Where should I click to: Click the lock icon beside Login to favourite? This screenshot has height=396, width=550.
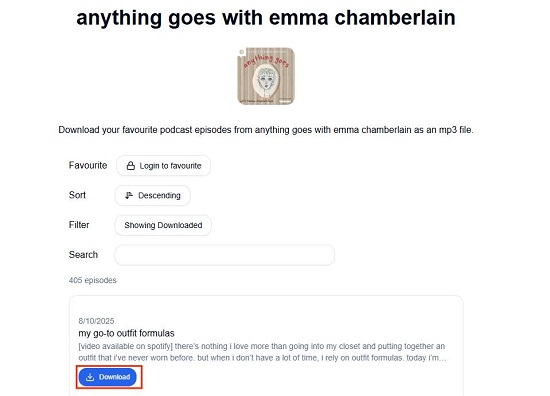pyautogui.click(x=130, y=166)
